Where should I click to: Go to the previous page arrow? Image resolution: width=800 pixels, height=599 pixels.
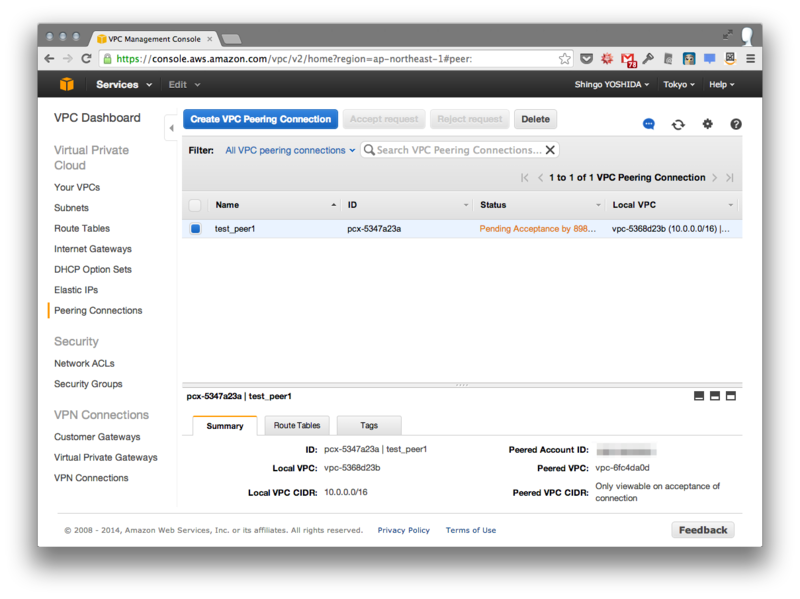[540, 178]
